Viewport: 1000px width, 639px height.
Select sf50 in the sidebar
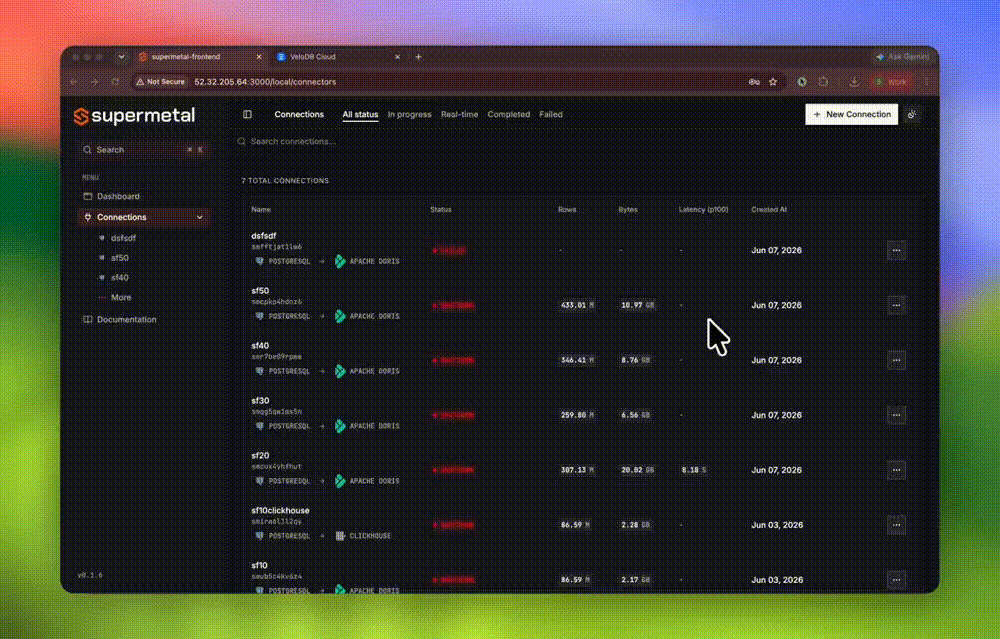[119, 258]
